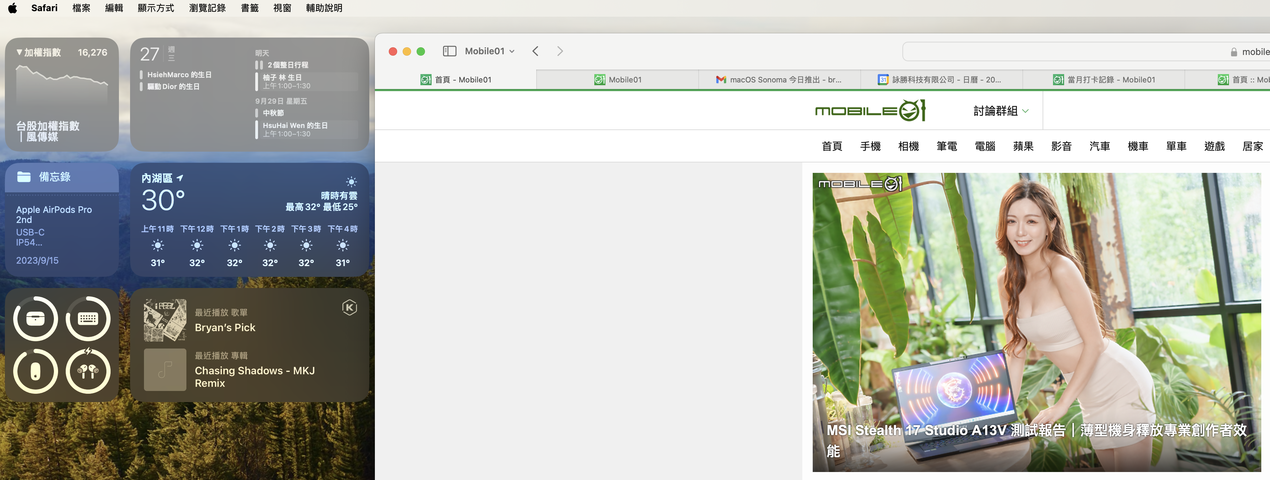Open the 顯示方式 menu

coord(156,8)
